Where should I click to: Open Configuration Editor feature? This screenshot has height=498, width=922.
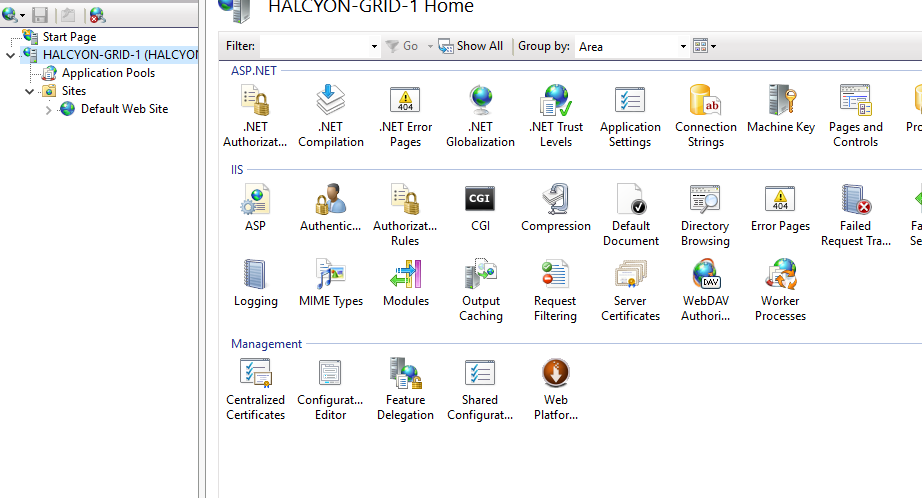330,389
